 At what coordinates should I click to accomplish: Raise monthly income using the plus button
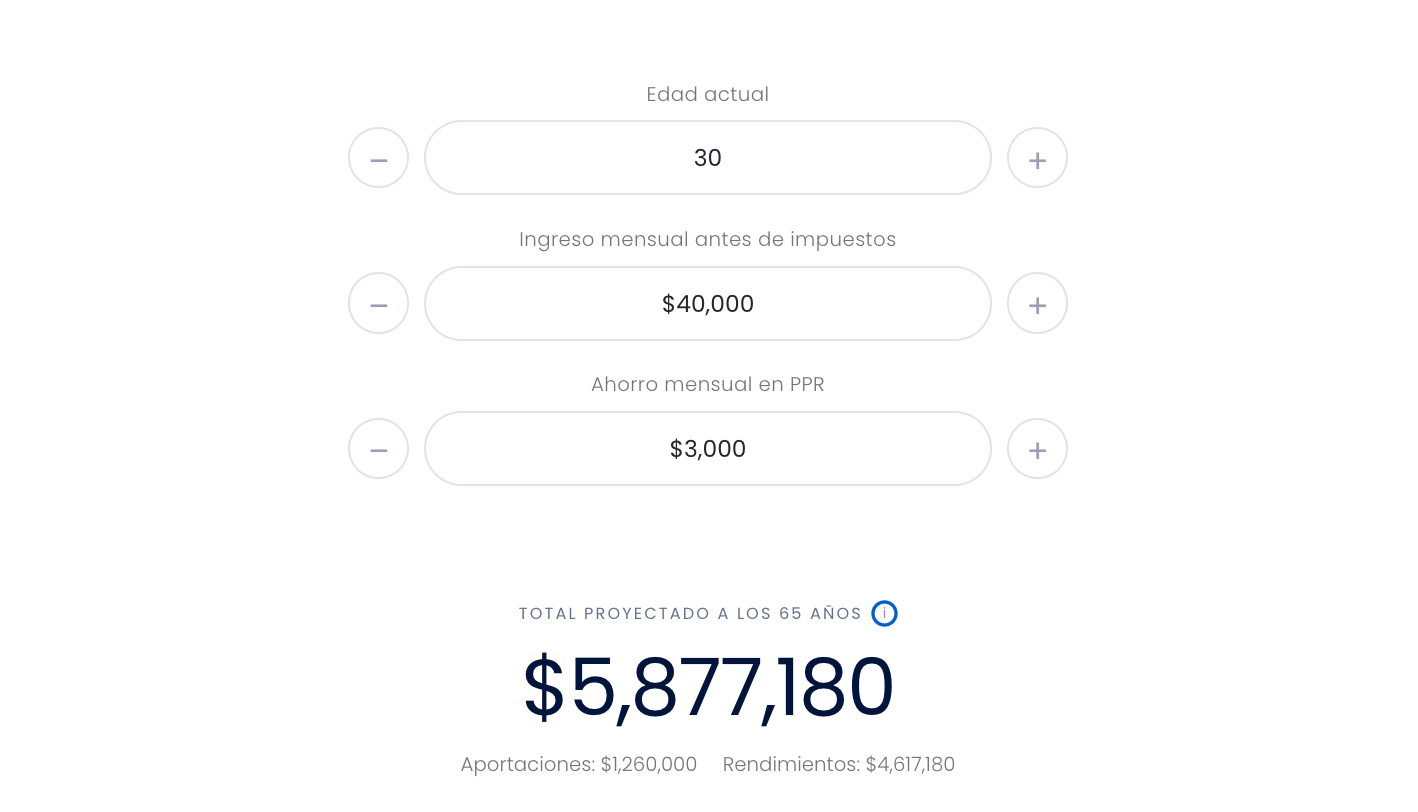click(x=1037, y=303)
